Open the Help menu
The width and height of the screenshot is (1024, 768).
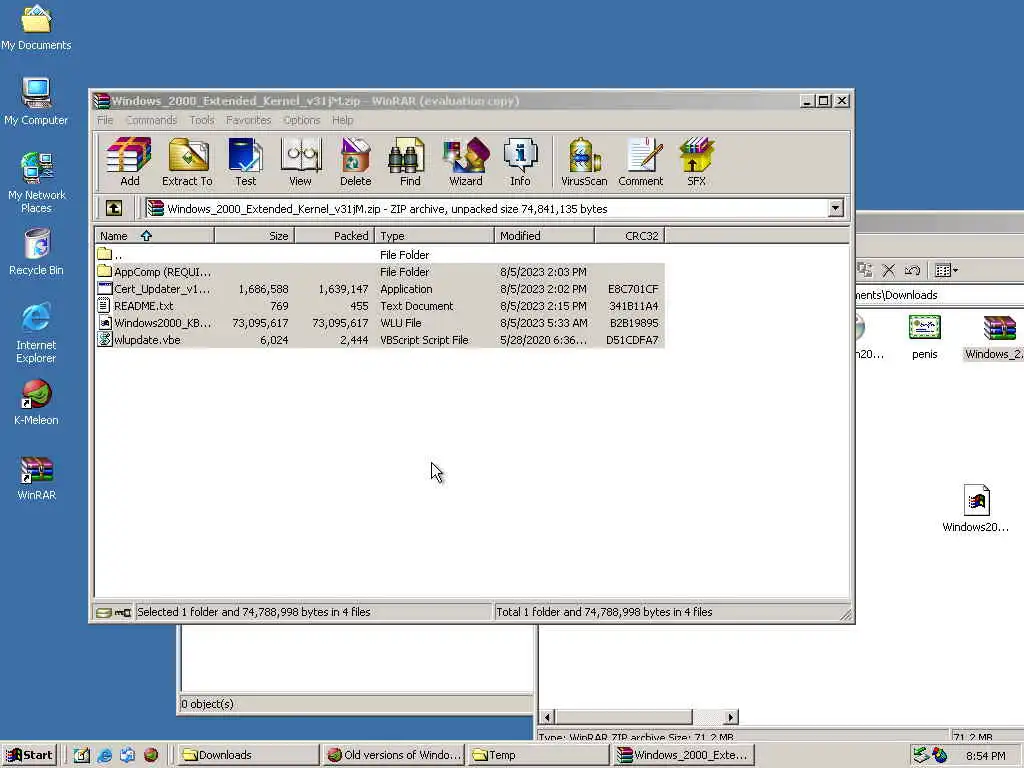pos(342,120)
